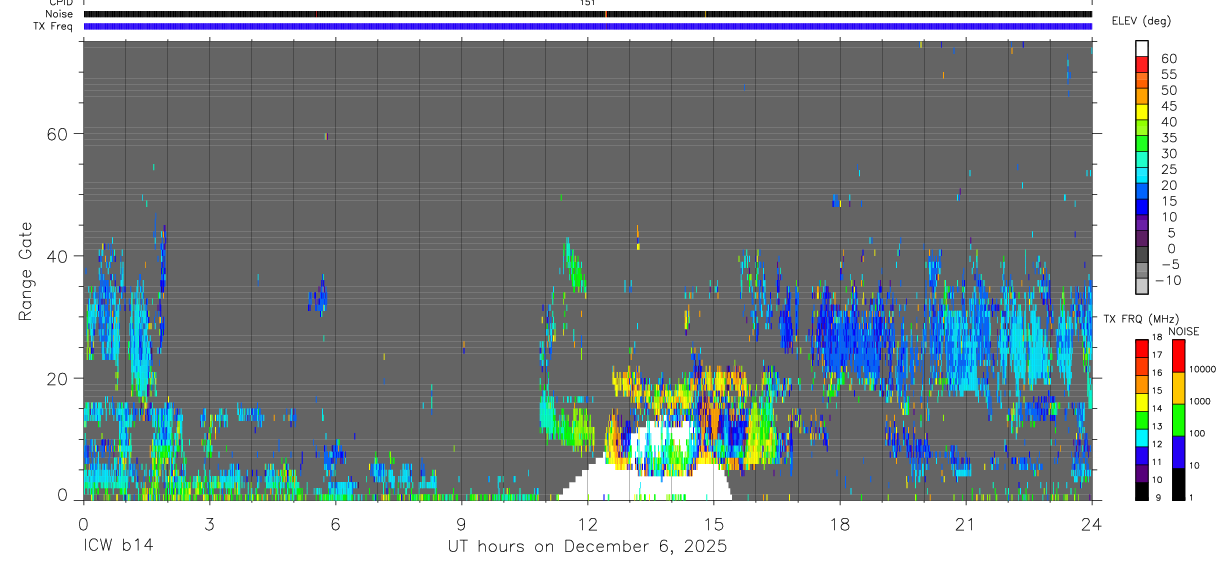
Task: Select the red 17–18 MHz TX FRQ swatch
Action: click(x=1142, y=348)
